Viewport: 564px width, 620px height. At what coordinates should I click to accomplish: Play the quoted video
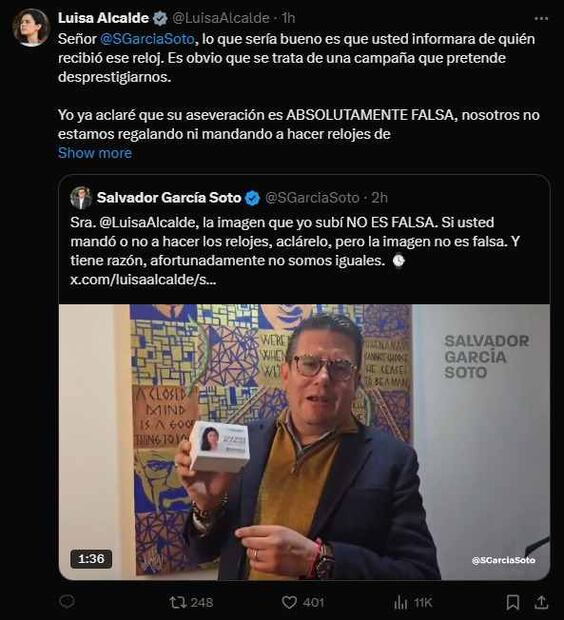(x=304, y=442)
